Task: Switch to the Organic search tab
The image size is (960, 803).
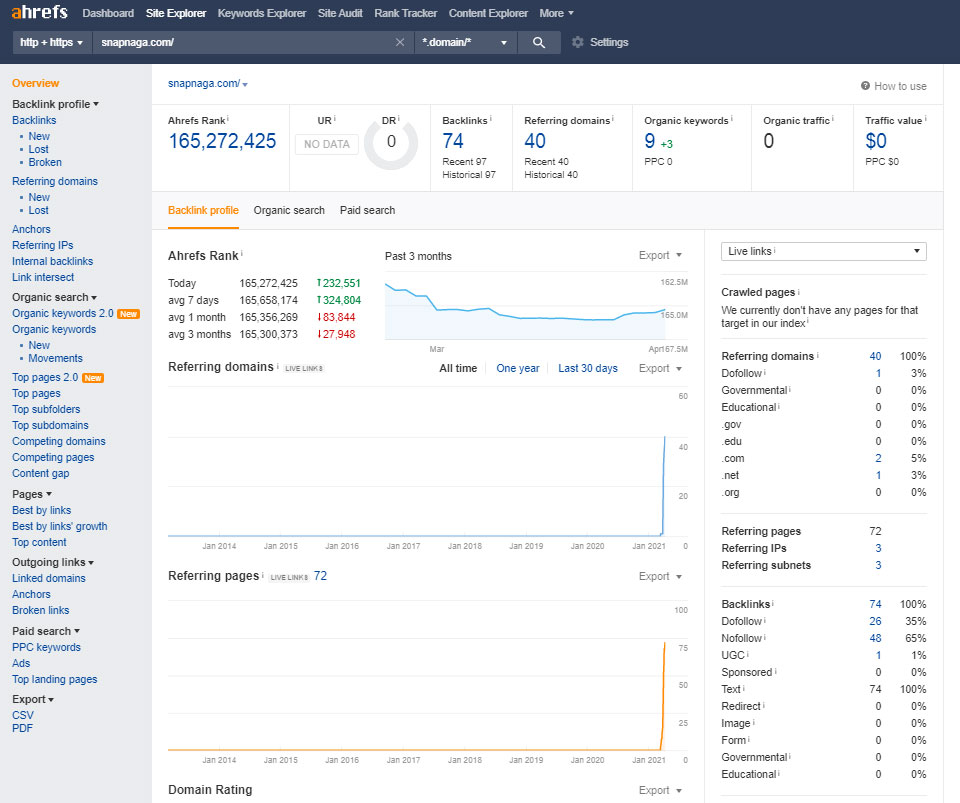Action: click(x=289, y=211)
